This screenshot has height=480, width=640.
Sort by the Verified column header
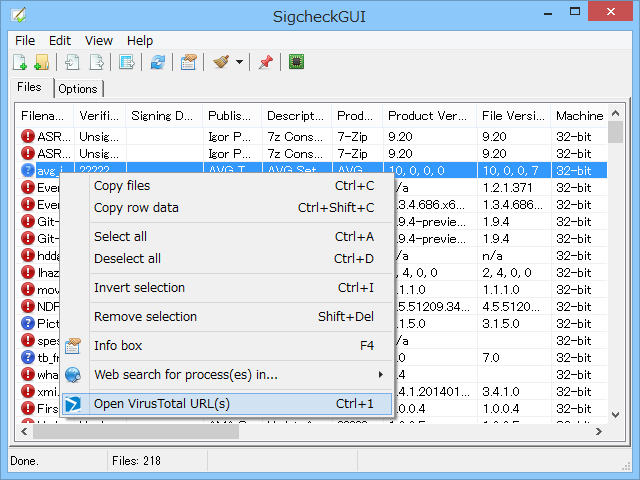coord(100,116)
